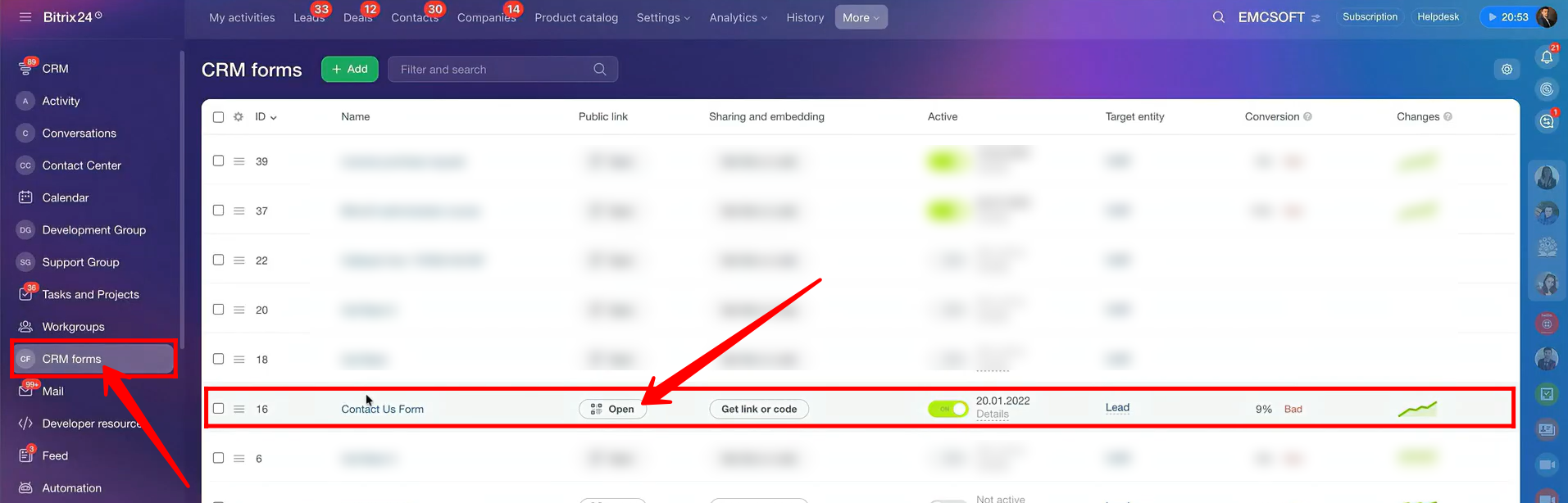Open the Analytics dropdown menu

tap(738, 17)
